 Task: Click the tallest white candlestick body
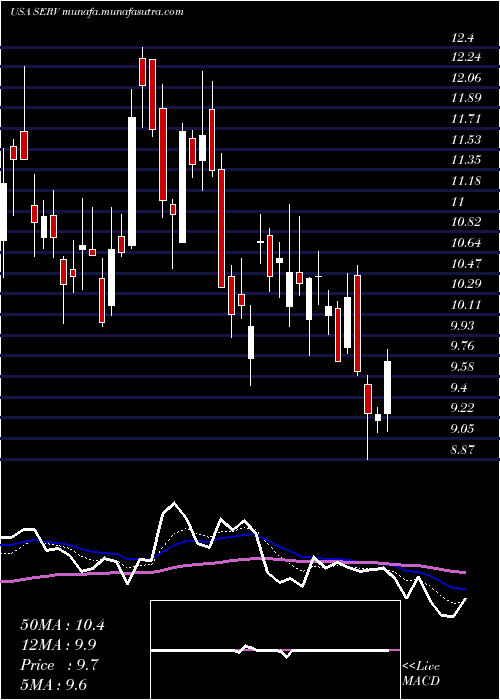(132, 181)
